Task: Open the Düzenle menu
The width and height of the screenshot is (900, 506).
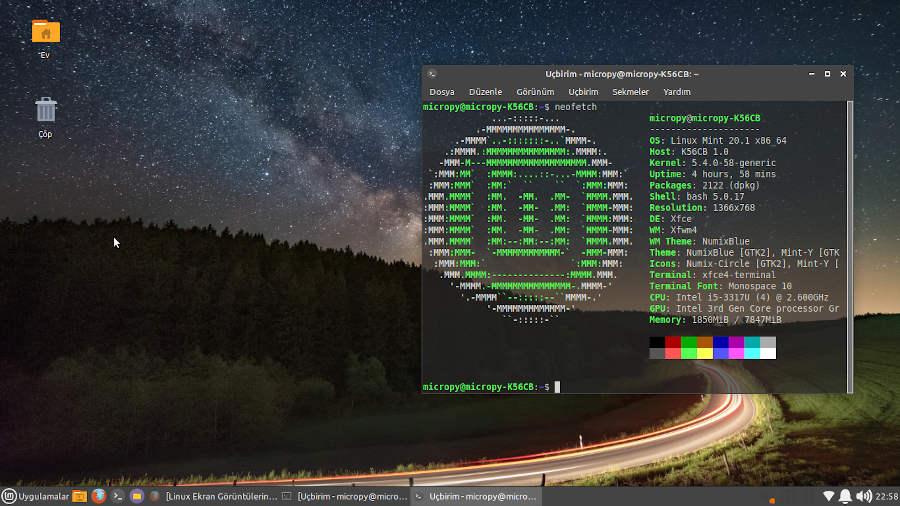Action: [485, 92]
